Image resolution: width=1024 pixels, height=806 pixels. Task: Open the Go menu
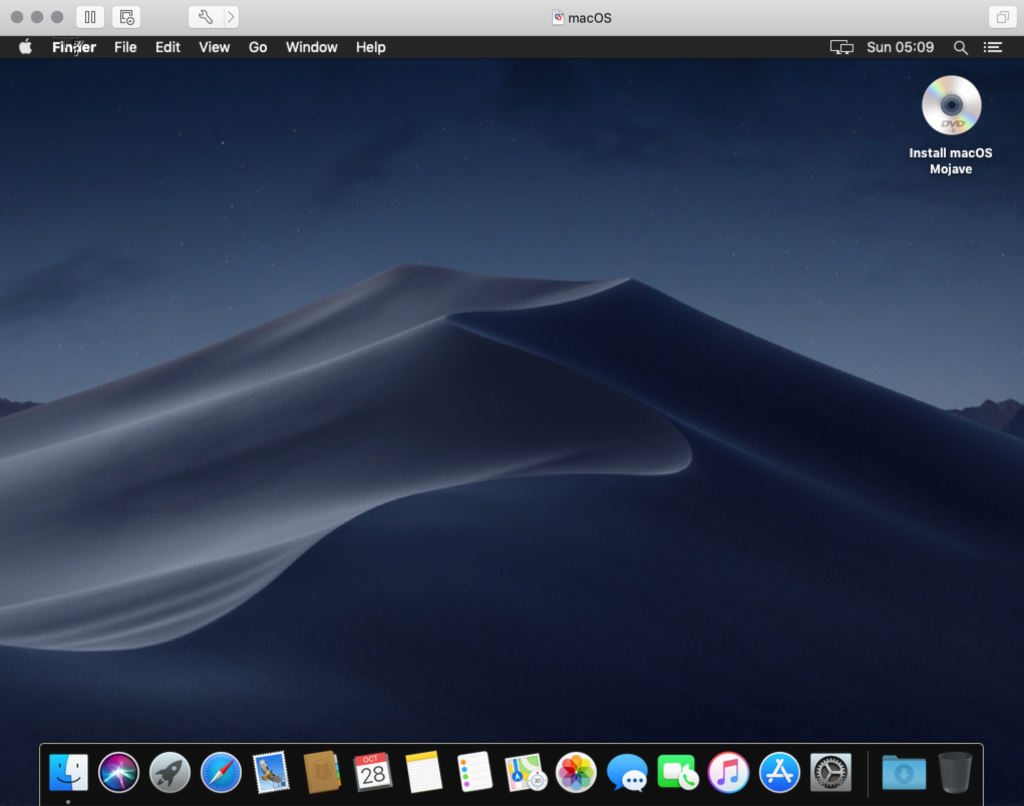(258, 47)
